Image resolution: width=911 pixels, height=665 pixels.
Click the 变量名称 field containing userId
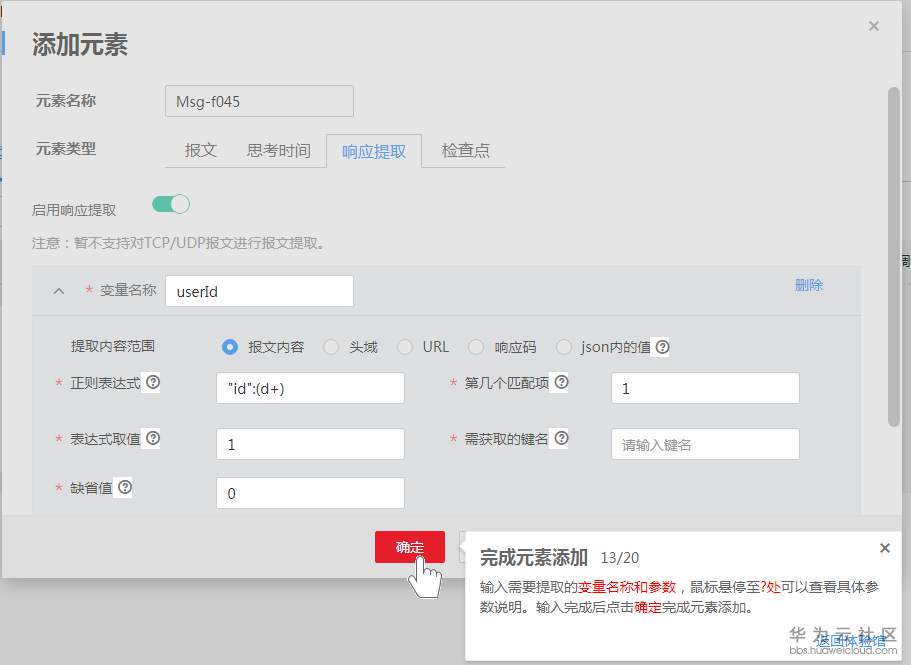(x=259, y=291)
